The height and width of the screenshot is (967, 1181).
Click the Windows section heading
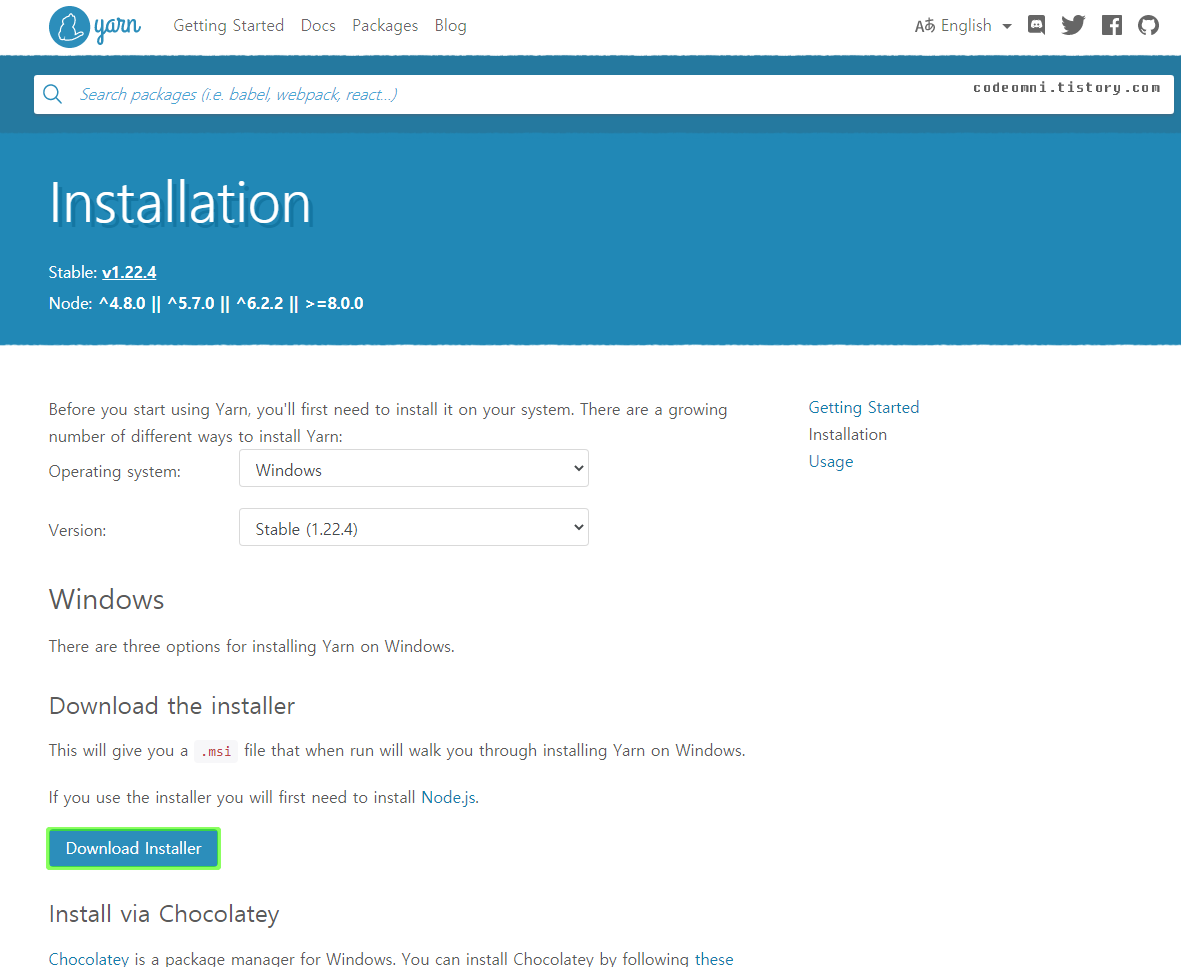point(106,599)
